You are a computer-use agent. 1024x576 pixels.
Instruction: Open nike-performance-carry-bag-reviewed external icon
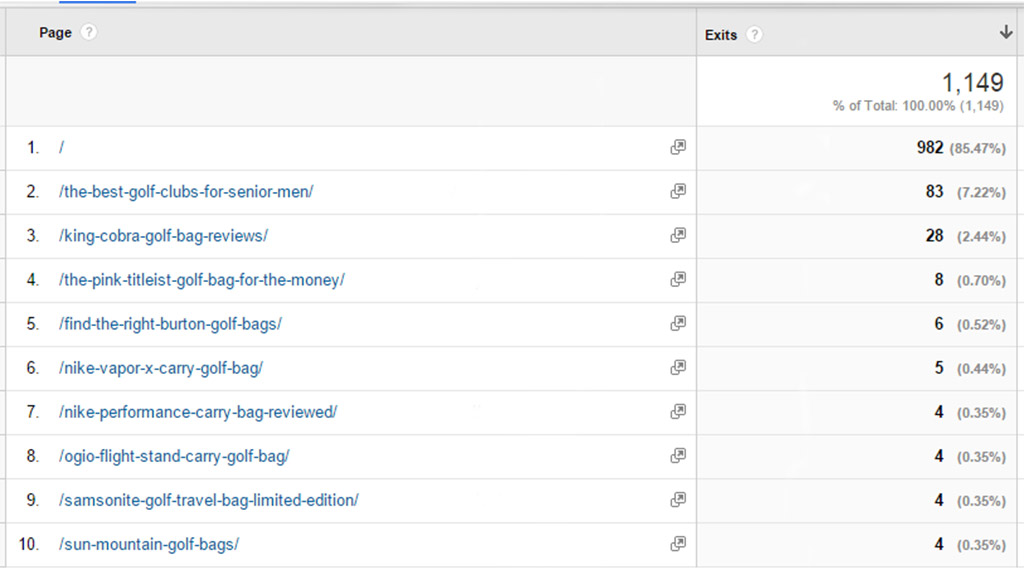click(678, 411)
